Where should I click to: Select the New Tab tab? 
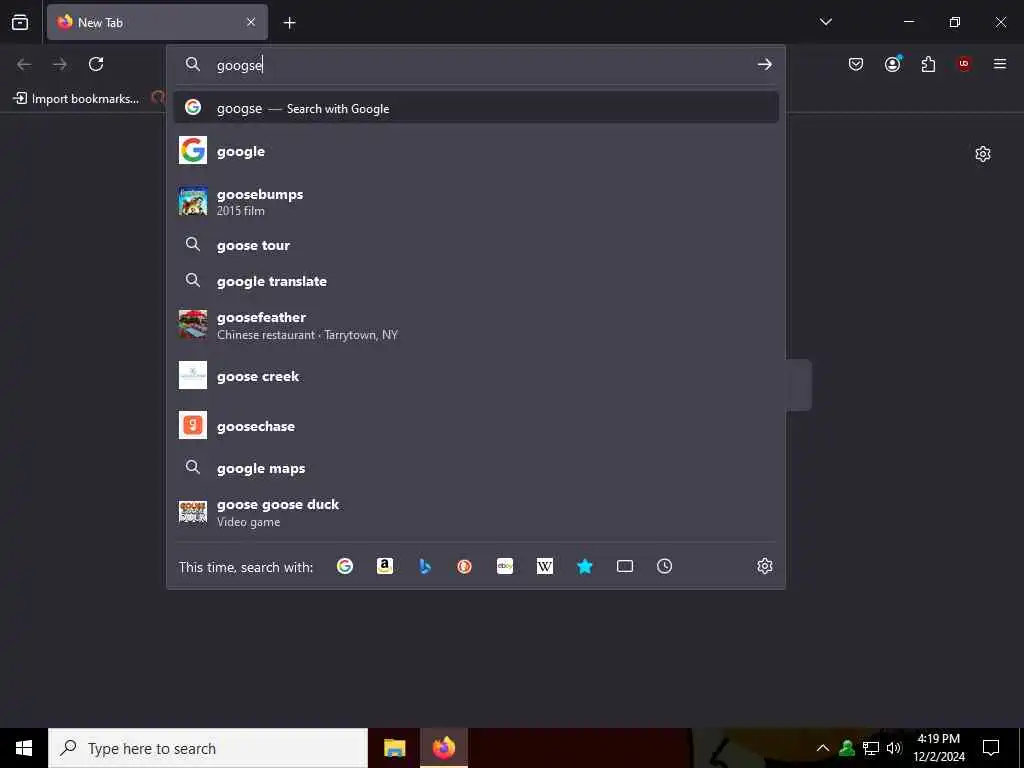point(157,22)
